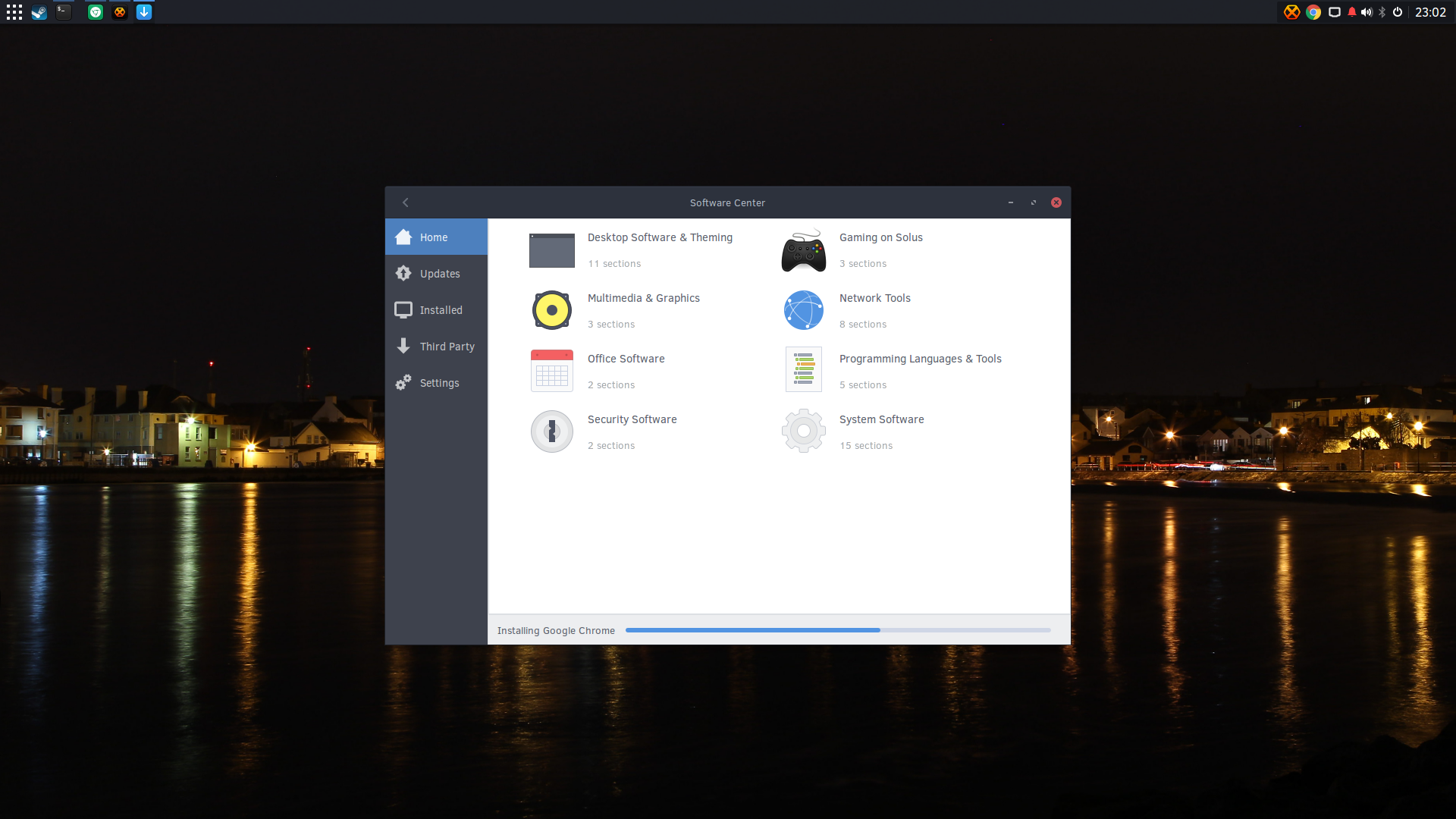Click the orange hexagon taskbar icon
This screenshot has width=1456, height=819.
pyautogui.click(x=120, y=12)
